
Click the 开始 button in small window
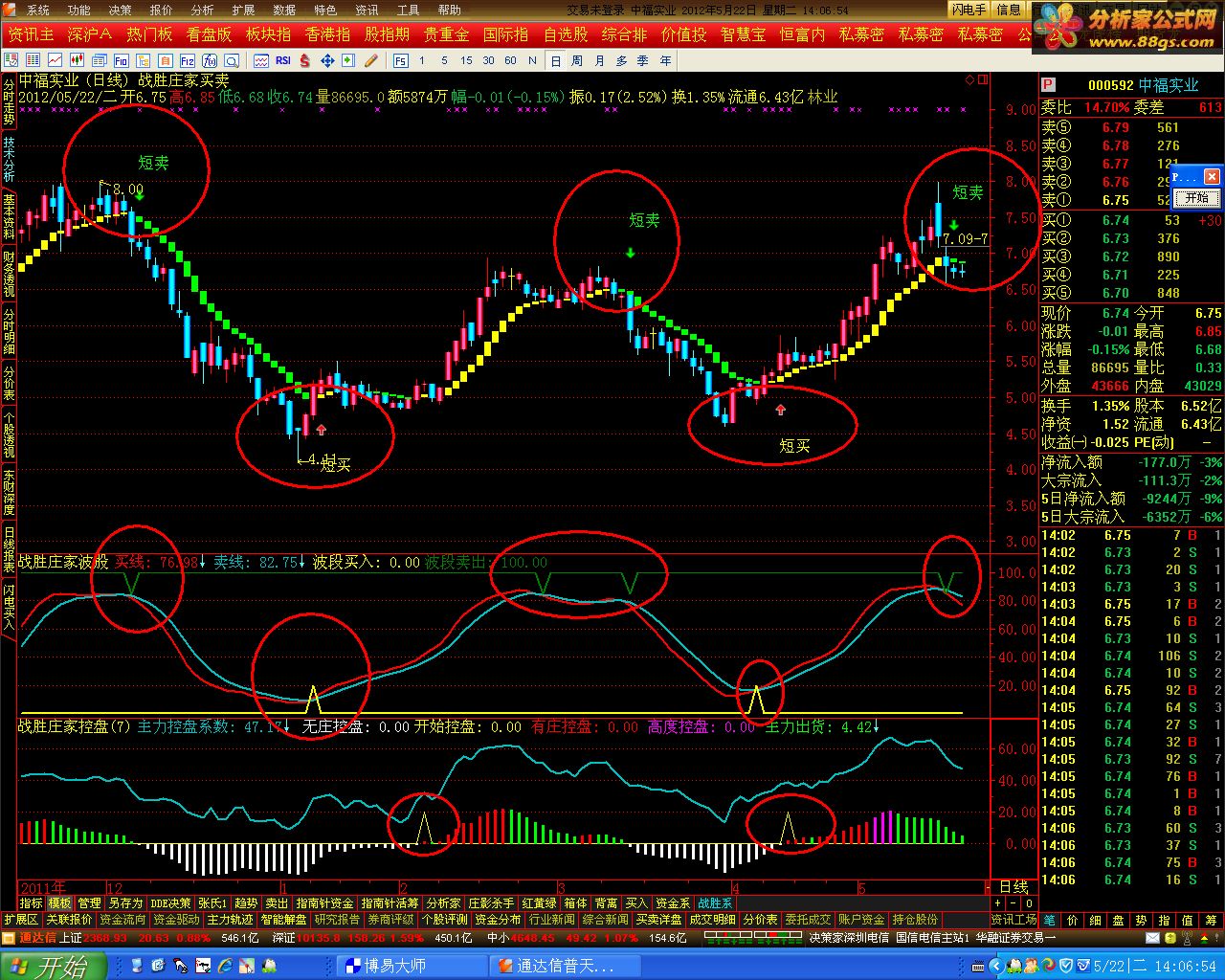click(1196, 198)
